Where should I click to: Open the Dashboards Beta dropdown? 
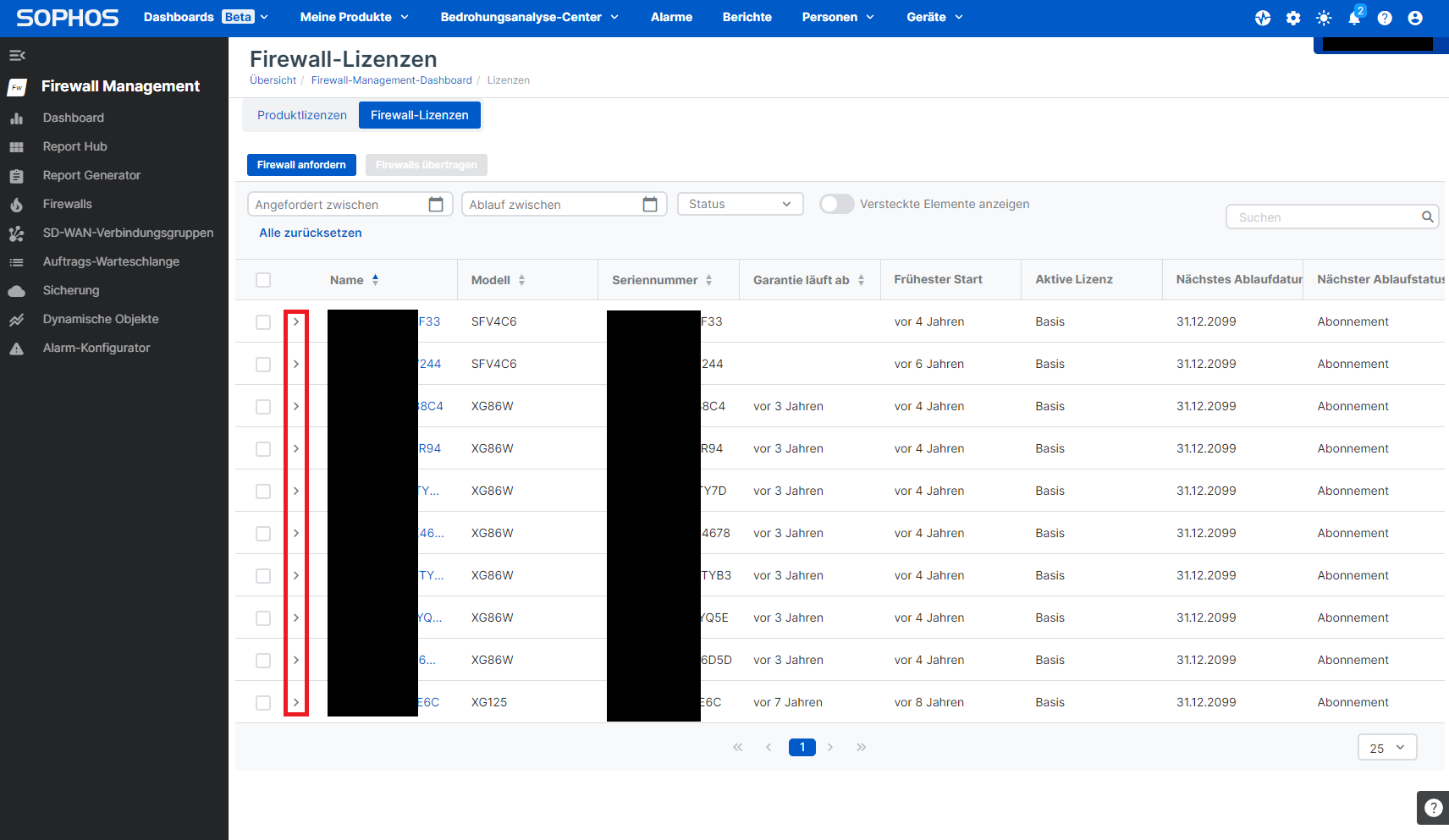pos(206,17)
